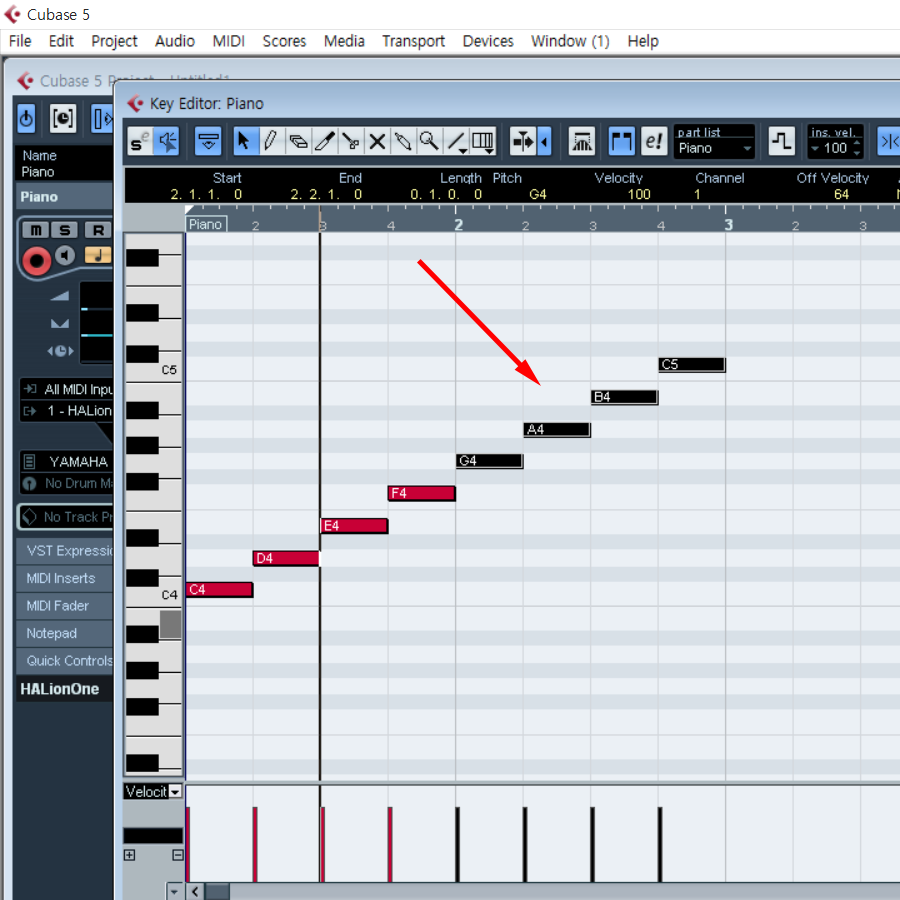Click the Edit Active Part Only e! button
This screenshot has width=900, height=900.
pos(653,141)
